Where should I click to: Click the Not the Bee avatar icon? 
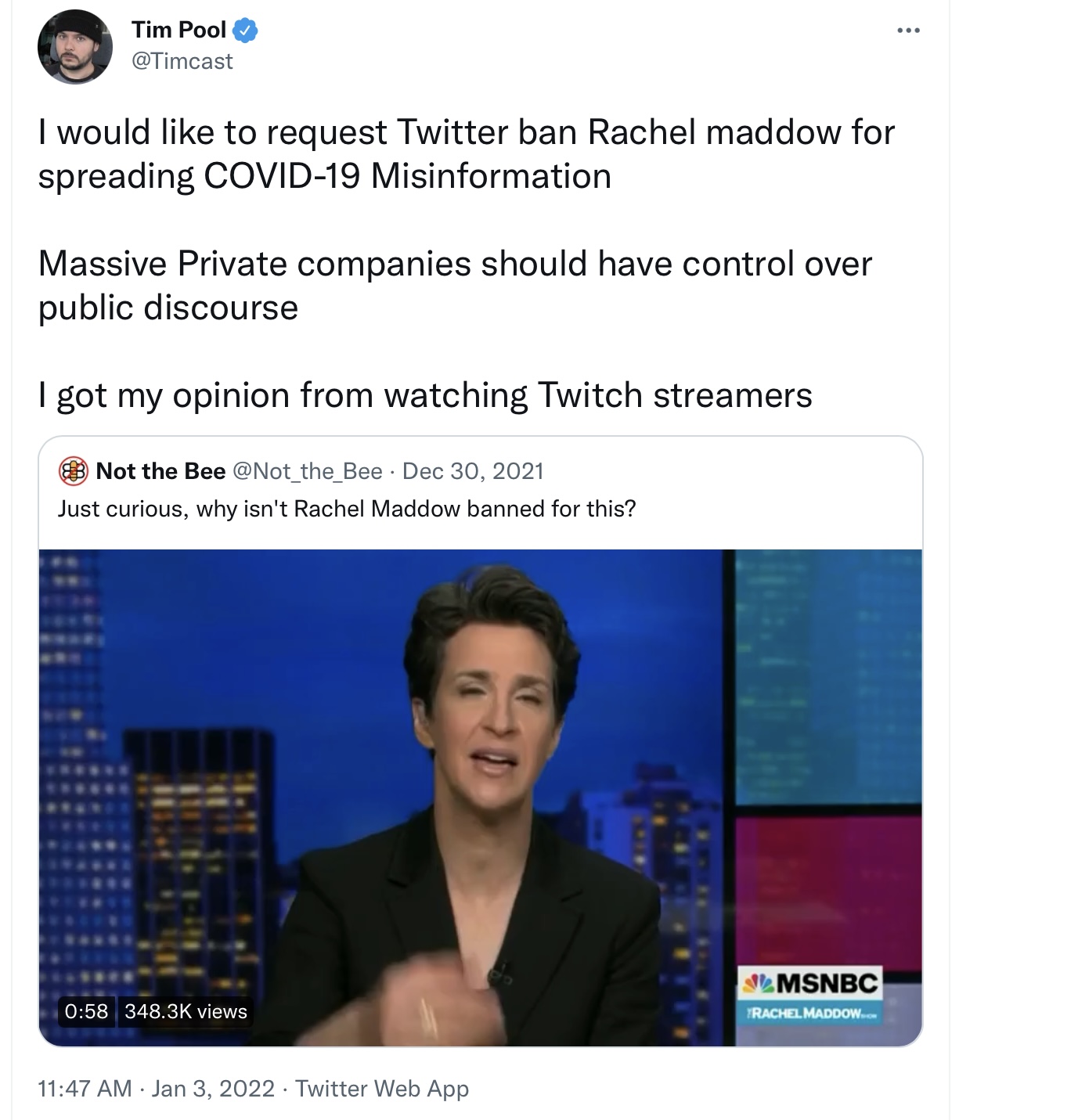[73, 471]
